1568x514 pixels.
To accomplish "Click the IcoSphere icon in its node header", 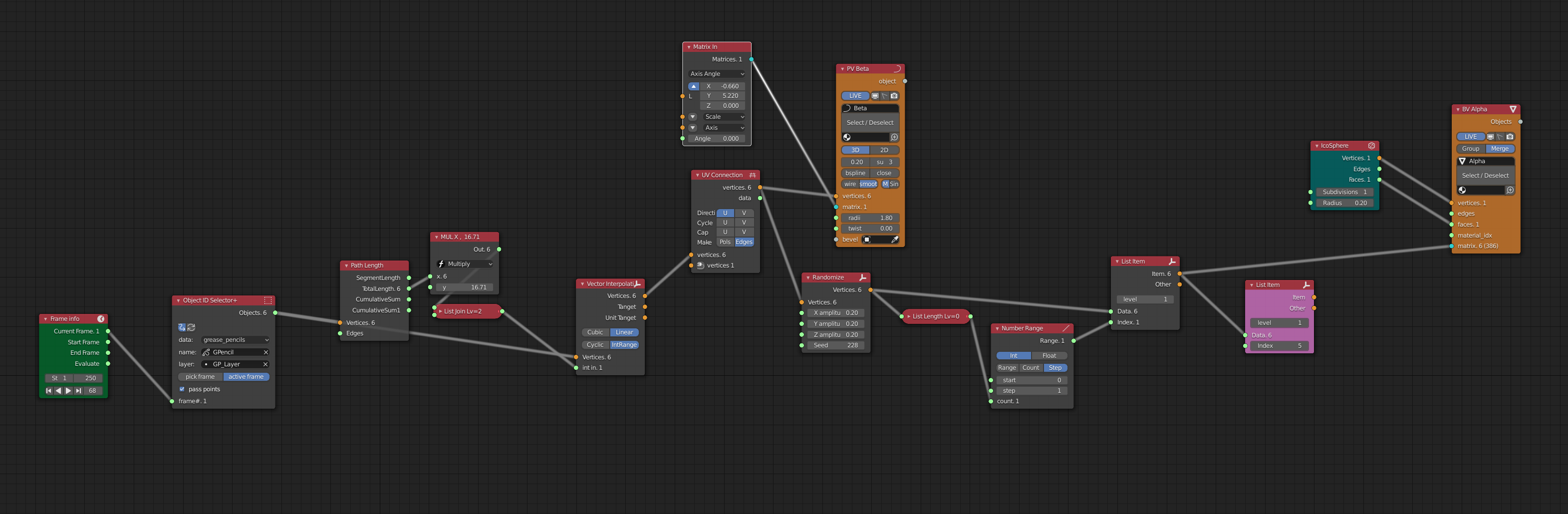I will point(1372,146).
